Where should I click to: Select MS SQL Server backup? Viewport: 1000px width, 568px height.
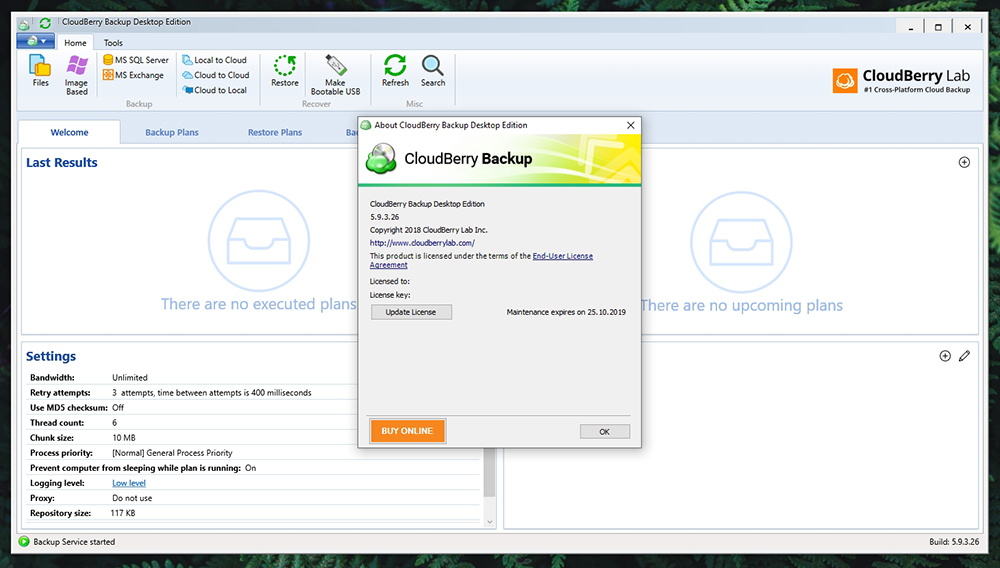136,60
